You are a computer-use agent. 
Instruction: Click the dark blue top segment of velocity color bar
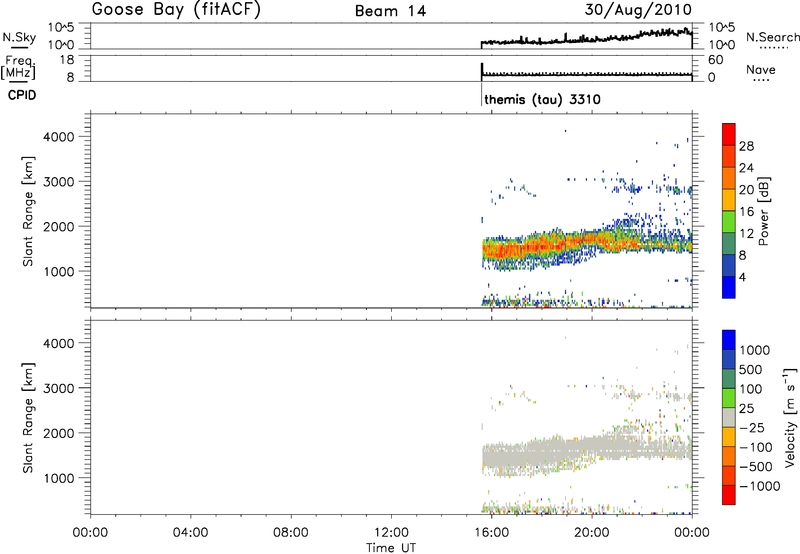pos(729,339)
